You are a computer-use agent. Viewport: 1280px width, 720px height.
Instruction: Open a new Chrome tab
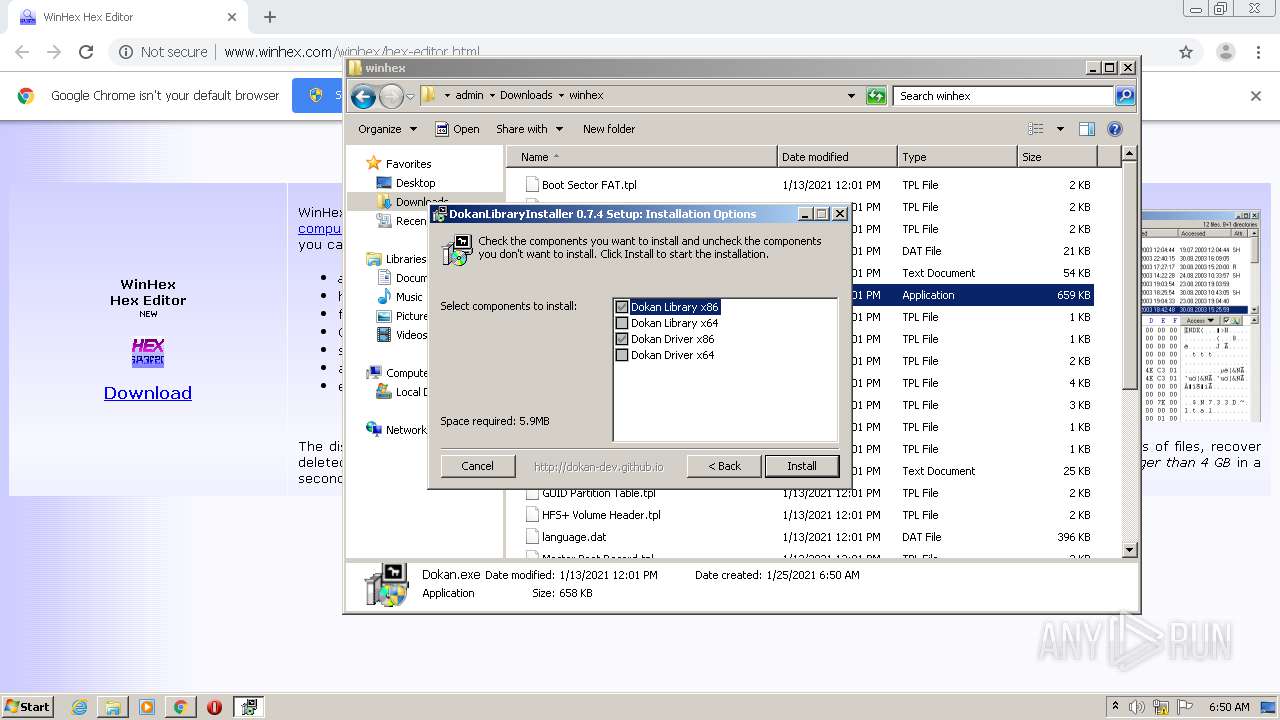[270, 17]
